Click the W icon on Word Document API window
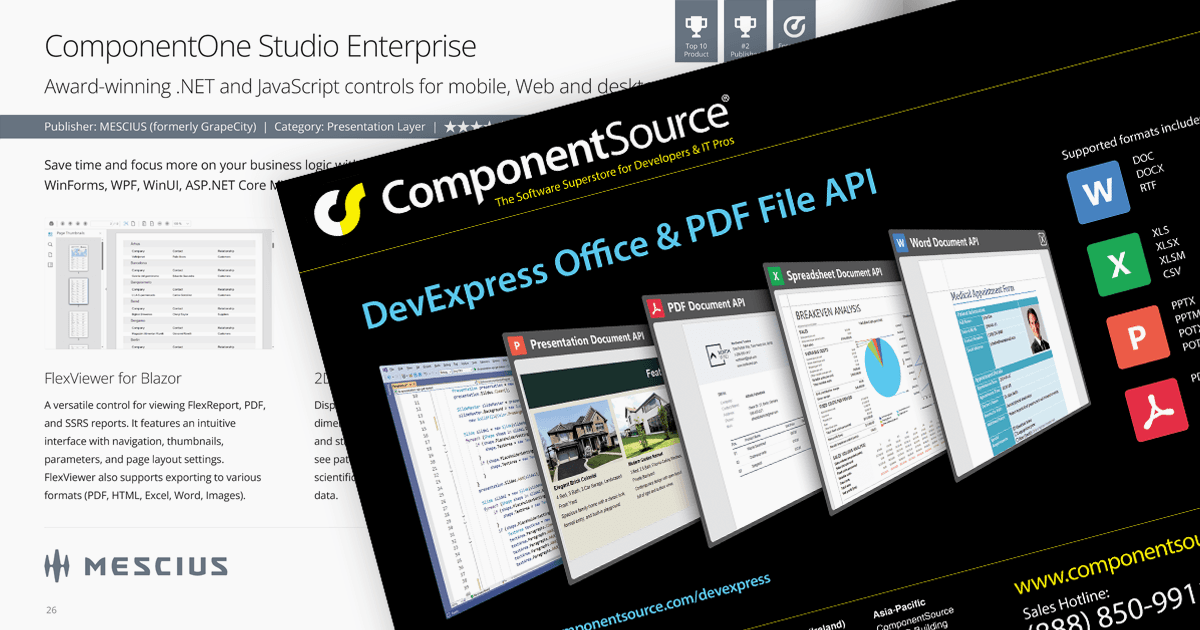Screen dimensions: 1200x630 tap(900, 242)
